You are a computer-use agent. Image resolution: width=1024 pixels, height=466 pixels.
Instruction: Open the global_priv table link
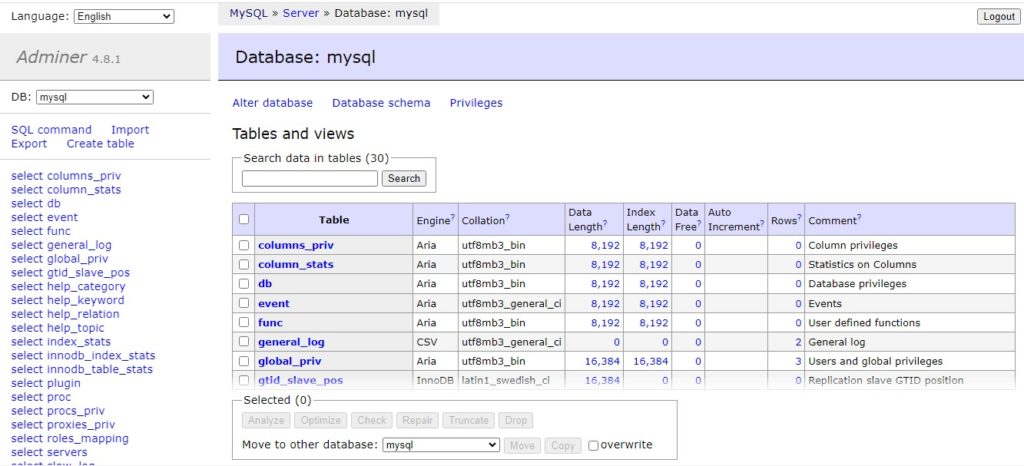289,361
